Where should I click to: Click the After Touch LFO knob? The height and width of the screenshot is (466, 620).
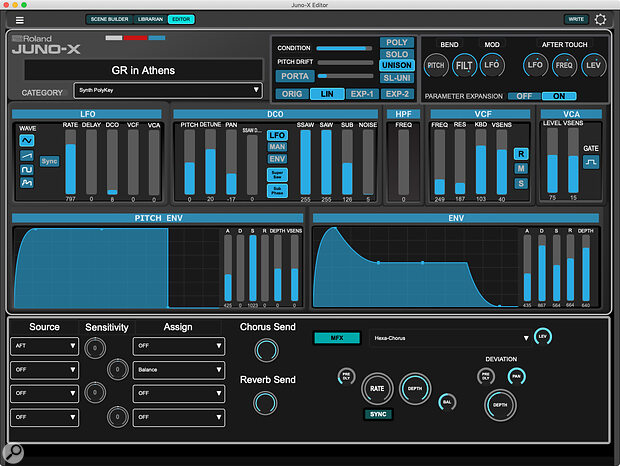pos(535,65)
